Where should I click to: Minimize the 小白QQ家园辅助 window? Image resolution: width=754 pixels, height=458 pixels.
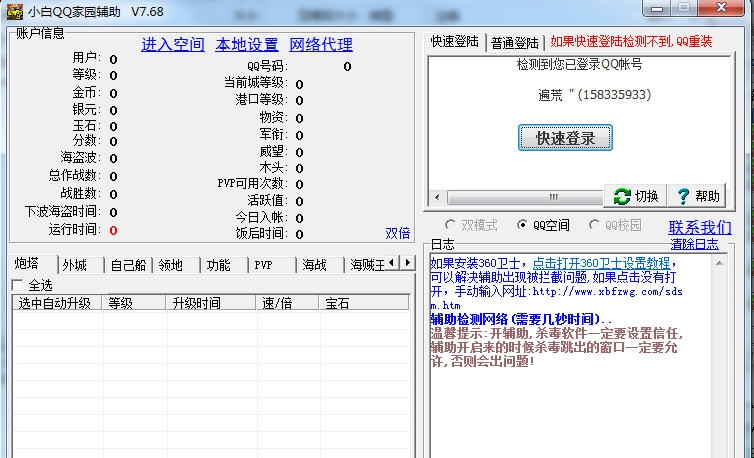[x=657, y=8]
